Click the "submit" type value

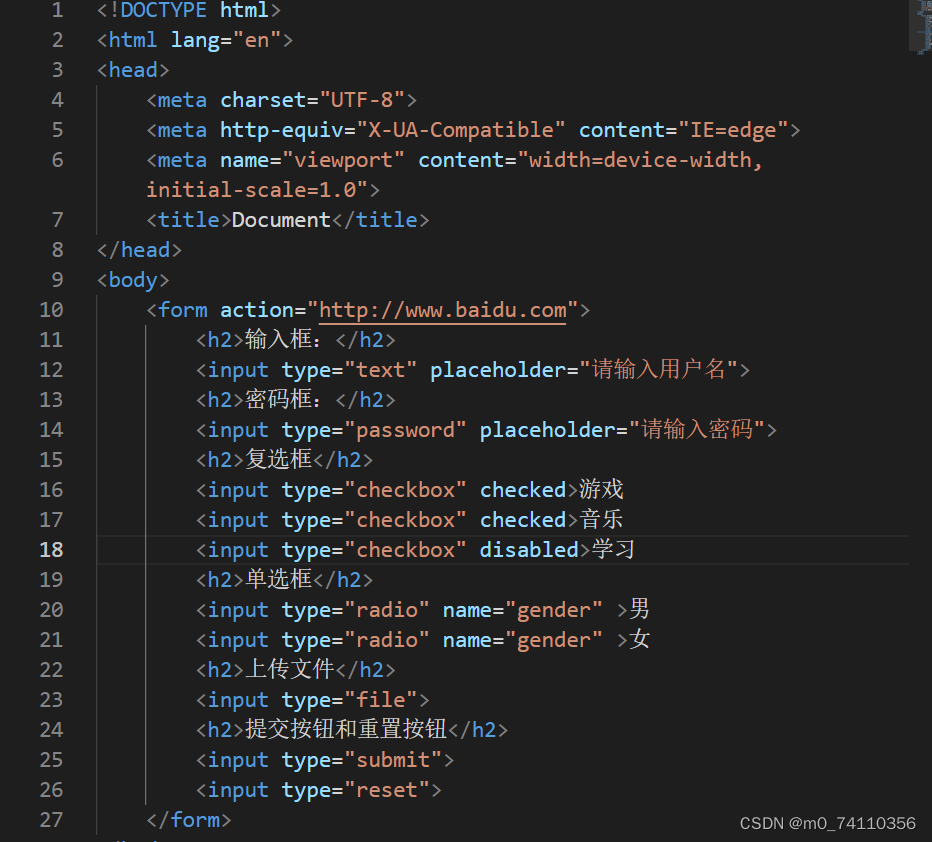pos(393,759)
